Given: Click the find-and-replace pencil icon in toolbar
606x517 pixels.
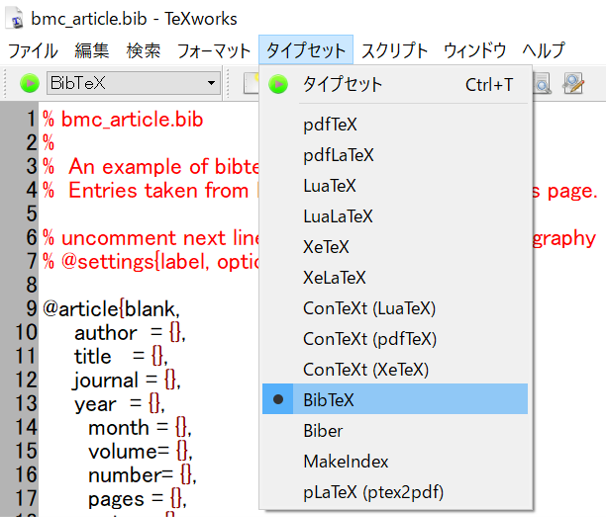Looking at the screenshot, I should pyautogui.click(x=573, y=83).
